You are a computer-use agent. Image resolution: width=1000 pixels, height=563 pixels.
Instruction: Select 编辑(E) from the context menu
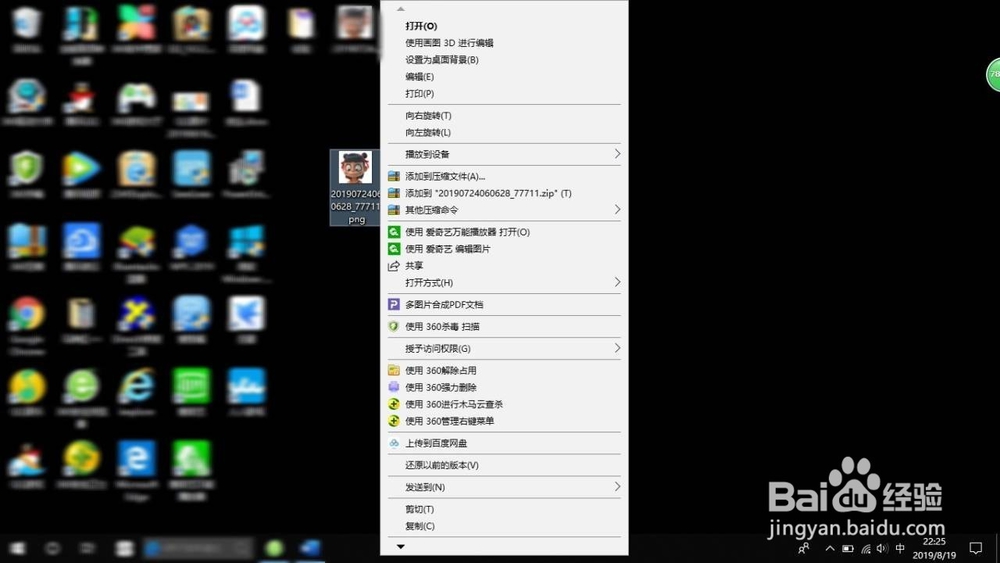click(x=419, y=77)
